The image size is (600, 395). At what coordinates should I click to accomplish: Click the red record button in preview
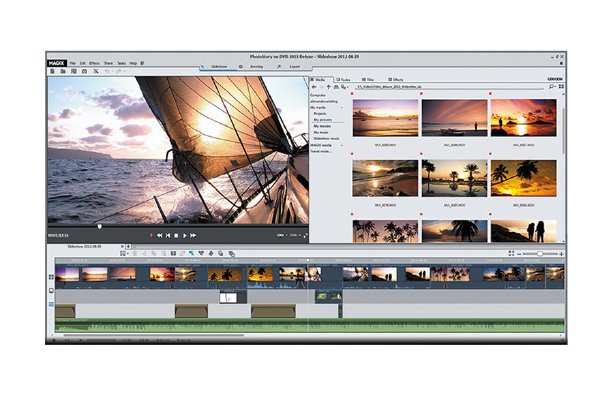151,235
